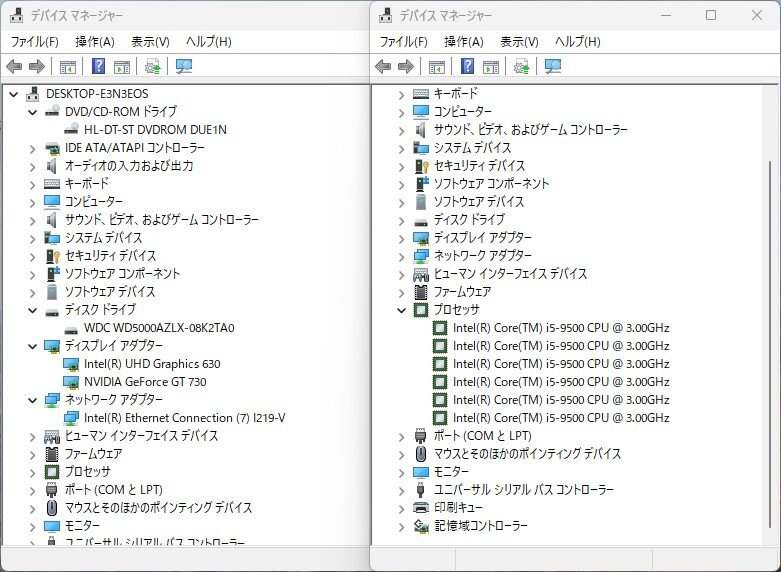
Task: Select HL-DT-ST DVDROM DUE1N text
Action: tap(155, 130)
